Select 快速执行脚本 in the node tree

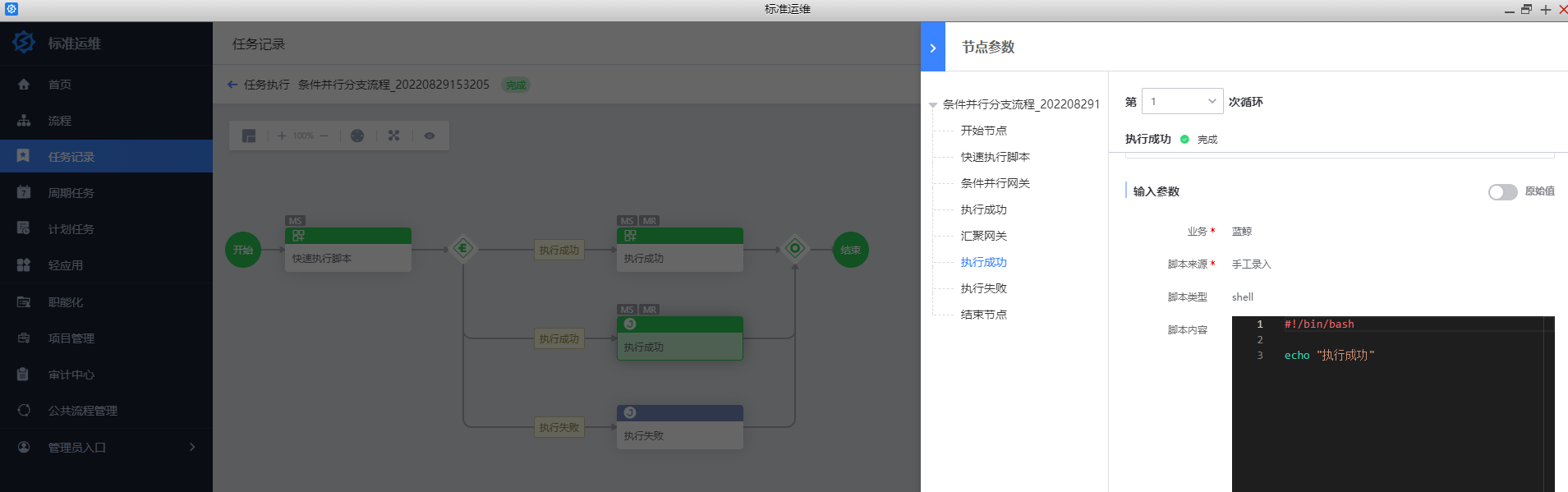996,157
